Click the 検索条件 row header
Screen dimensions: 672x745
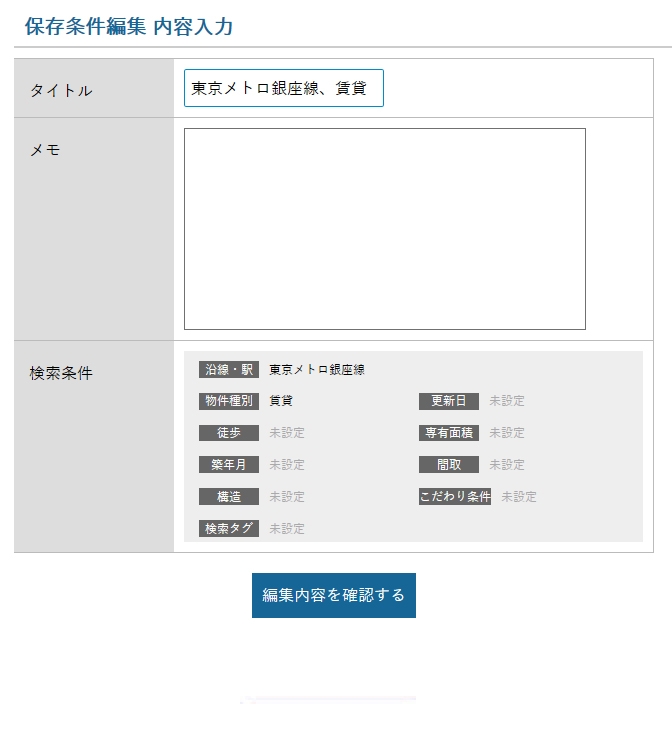coord(61,373)
